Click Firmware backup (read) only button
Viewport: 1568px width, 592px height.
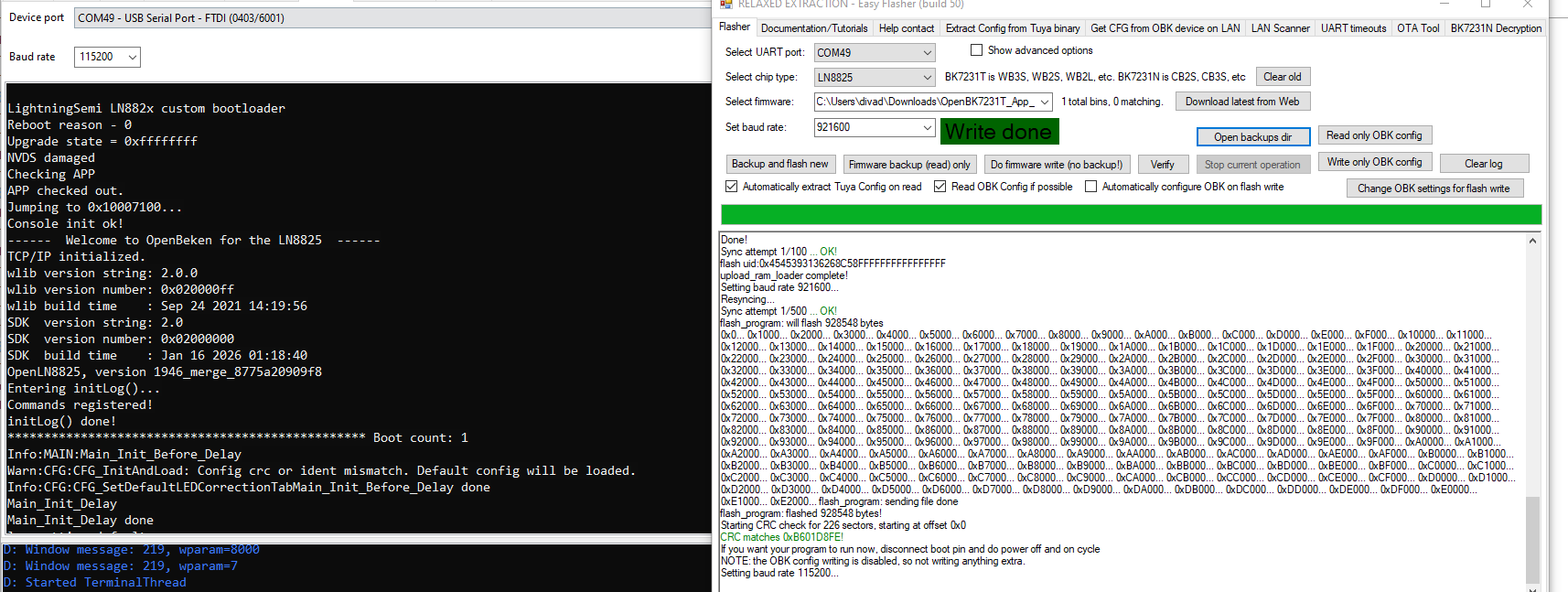909,165
